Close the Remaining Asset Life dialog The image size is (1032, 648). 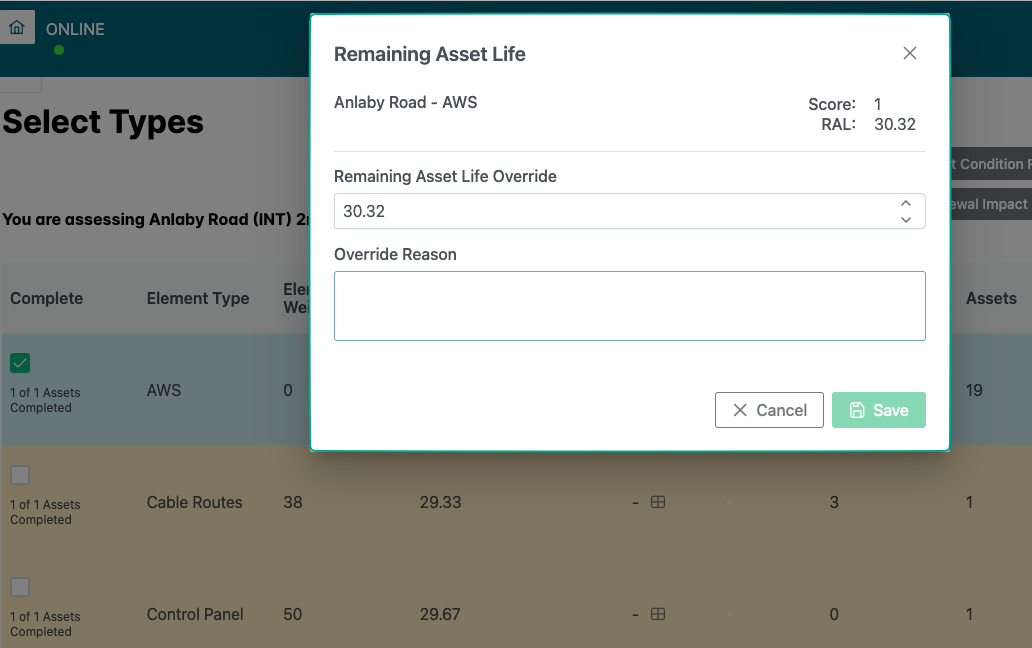tap(909, 54)
